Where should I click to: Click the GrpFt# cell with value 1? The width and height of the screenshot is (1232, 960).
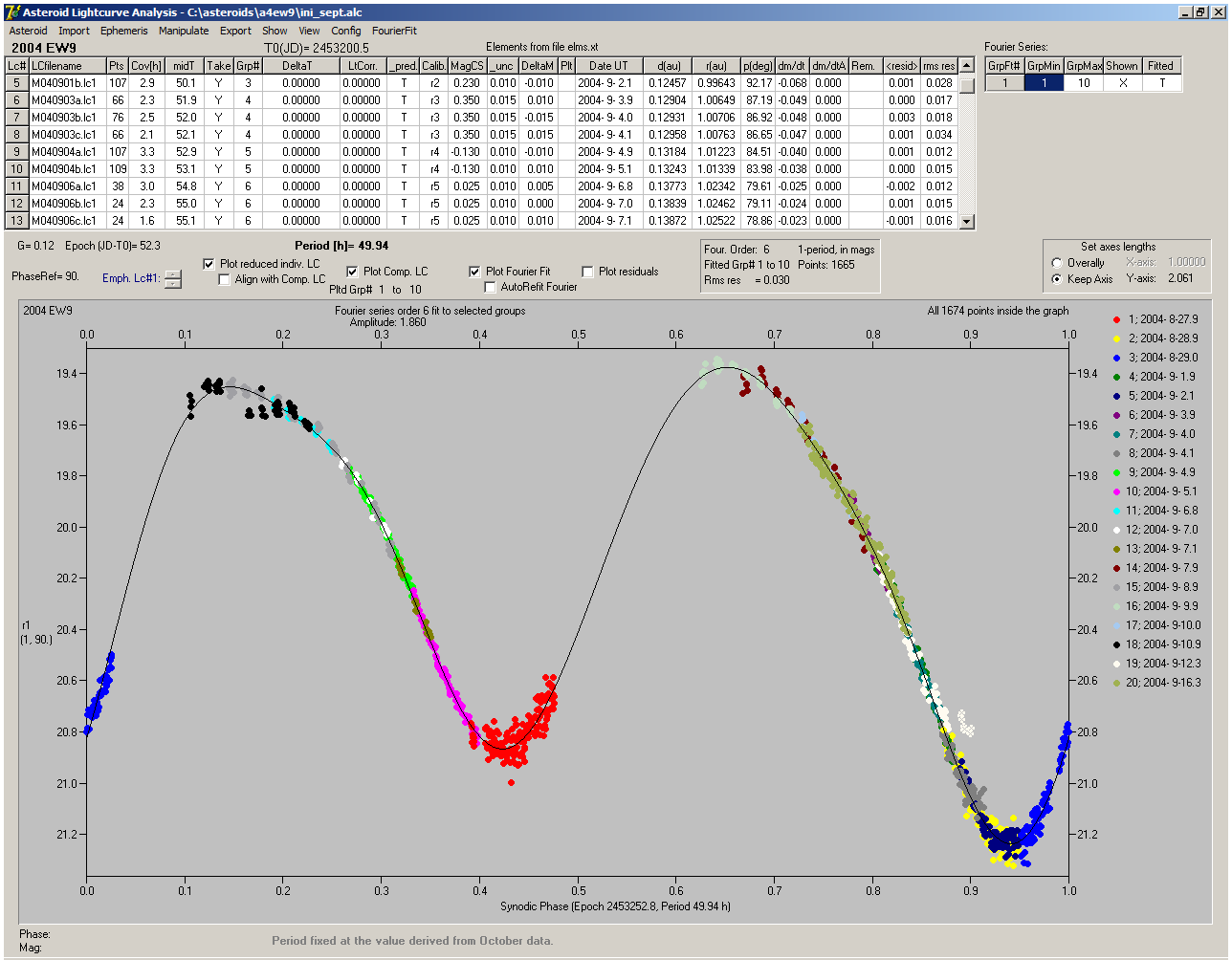tap(1005, 83)
